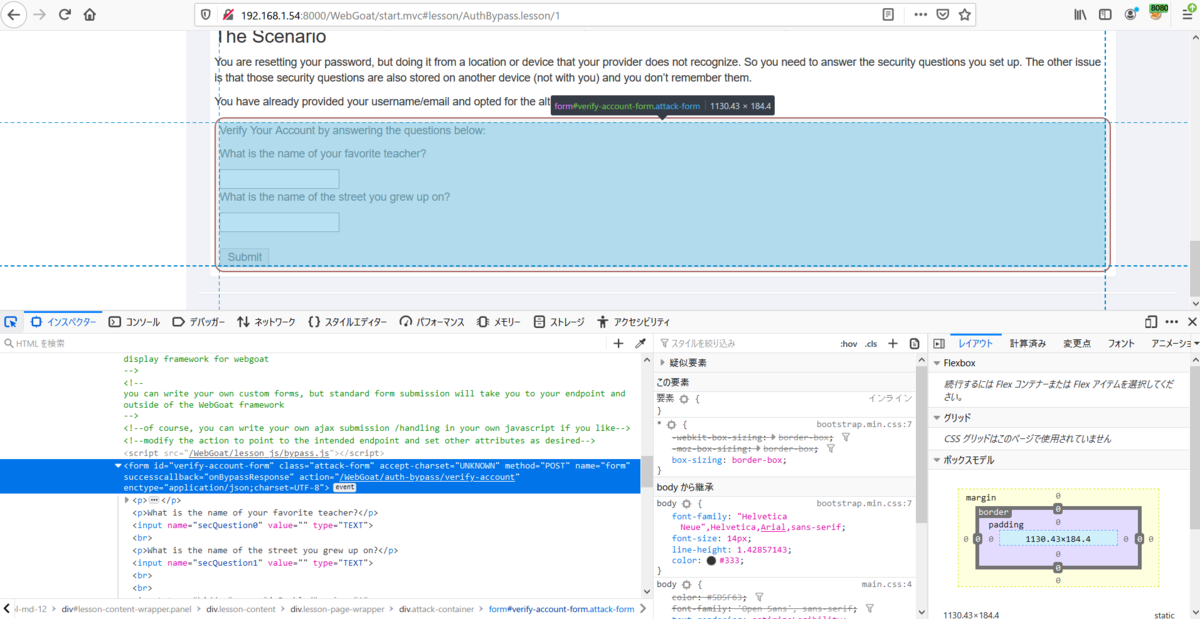This screenshot has width=1200, height=619.
Task: Toggle reader view icon in address bar
Action: tap(888, 15)
